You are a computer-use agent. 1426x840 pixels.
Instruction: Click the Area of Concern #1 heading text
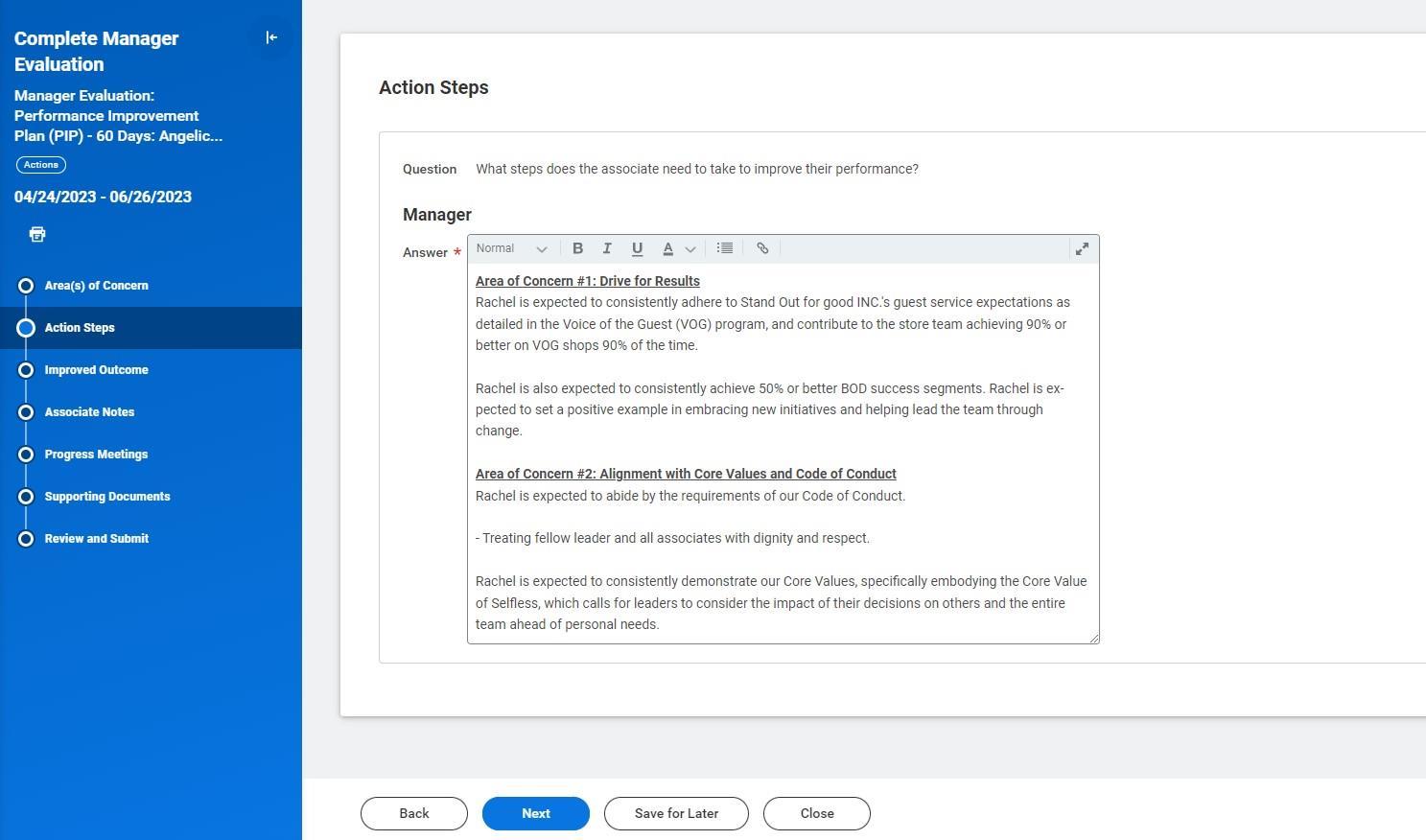(588, 281)
